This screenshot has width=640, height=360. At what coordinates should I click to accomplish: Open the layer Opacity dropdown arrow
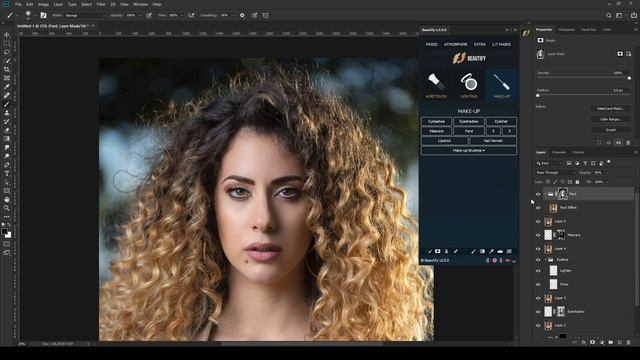tap(607, 173)
